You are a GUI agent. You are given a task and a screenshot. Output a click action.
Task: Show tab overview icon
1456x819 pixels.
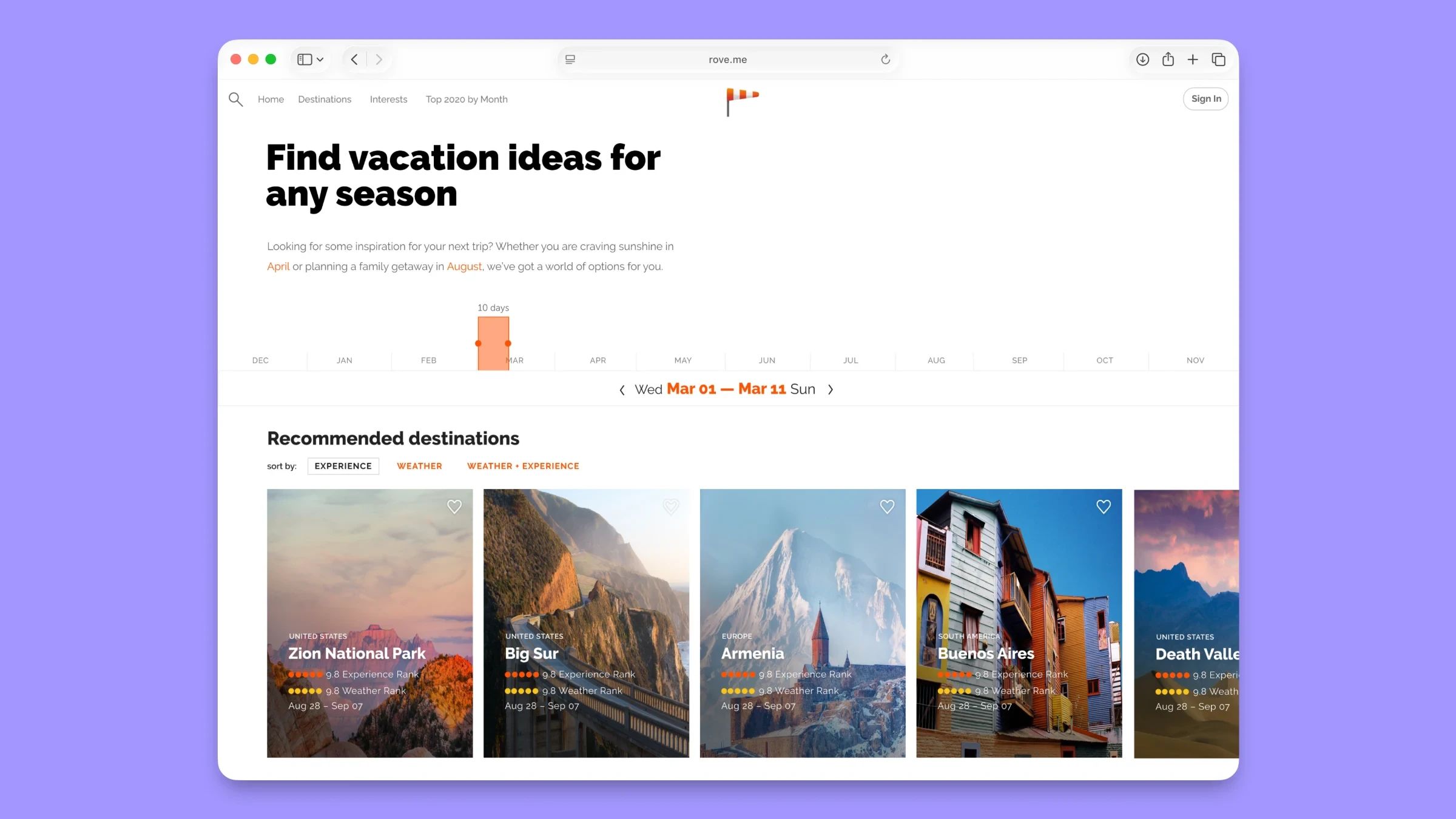[x=1218, y=59]
